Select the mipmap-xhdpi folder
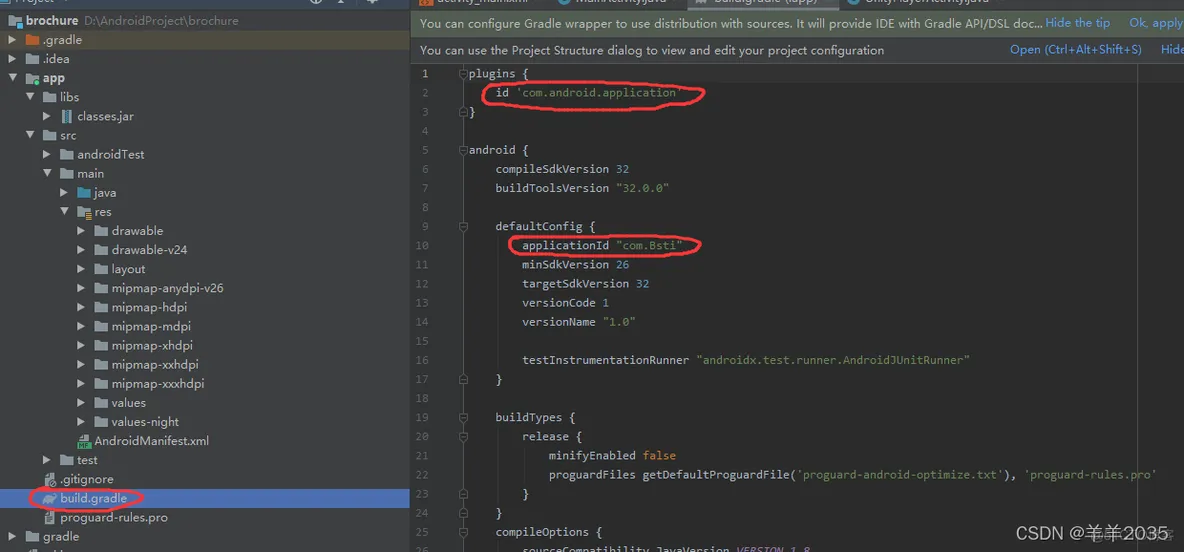This screenshot has width=1184, height=552. [x=153, y=346]
